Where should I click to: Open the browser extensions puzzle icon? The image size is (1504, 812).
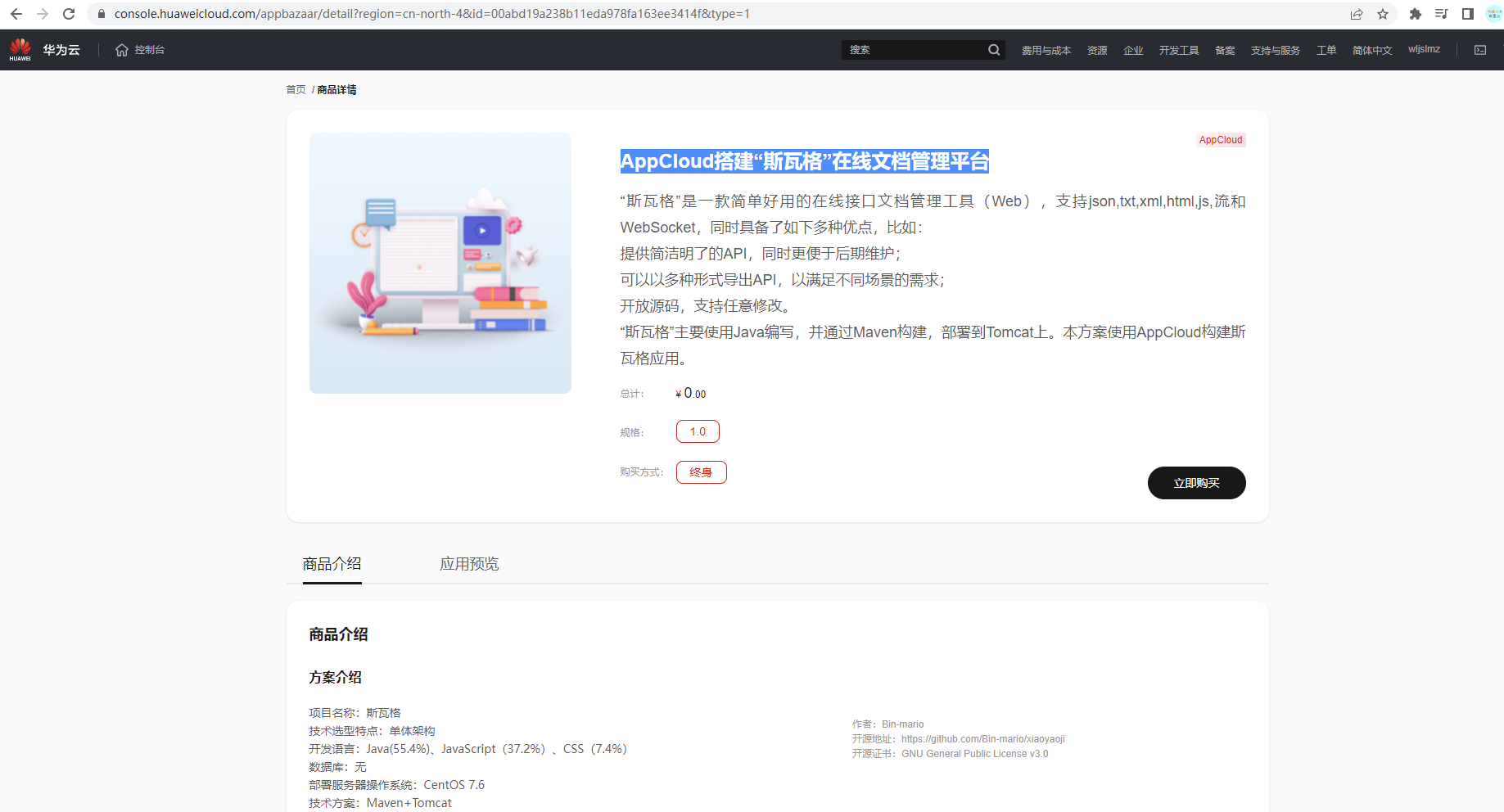click(x=1415, y=14)
